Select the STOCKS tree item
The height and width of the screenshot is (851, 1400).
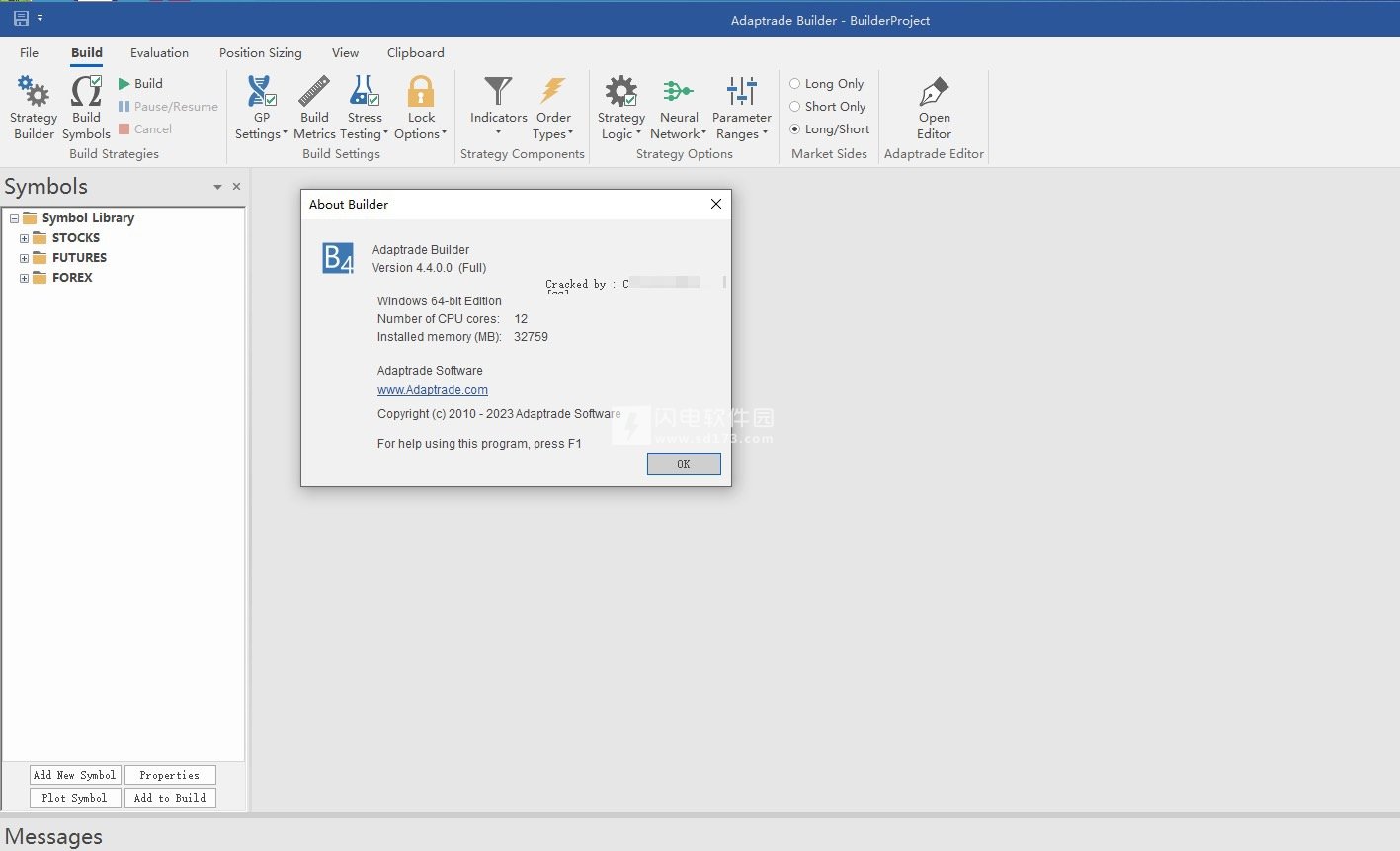click(x=76, y=238)
